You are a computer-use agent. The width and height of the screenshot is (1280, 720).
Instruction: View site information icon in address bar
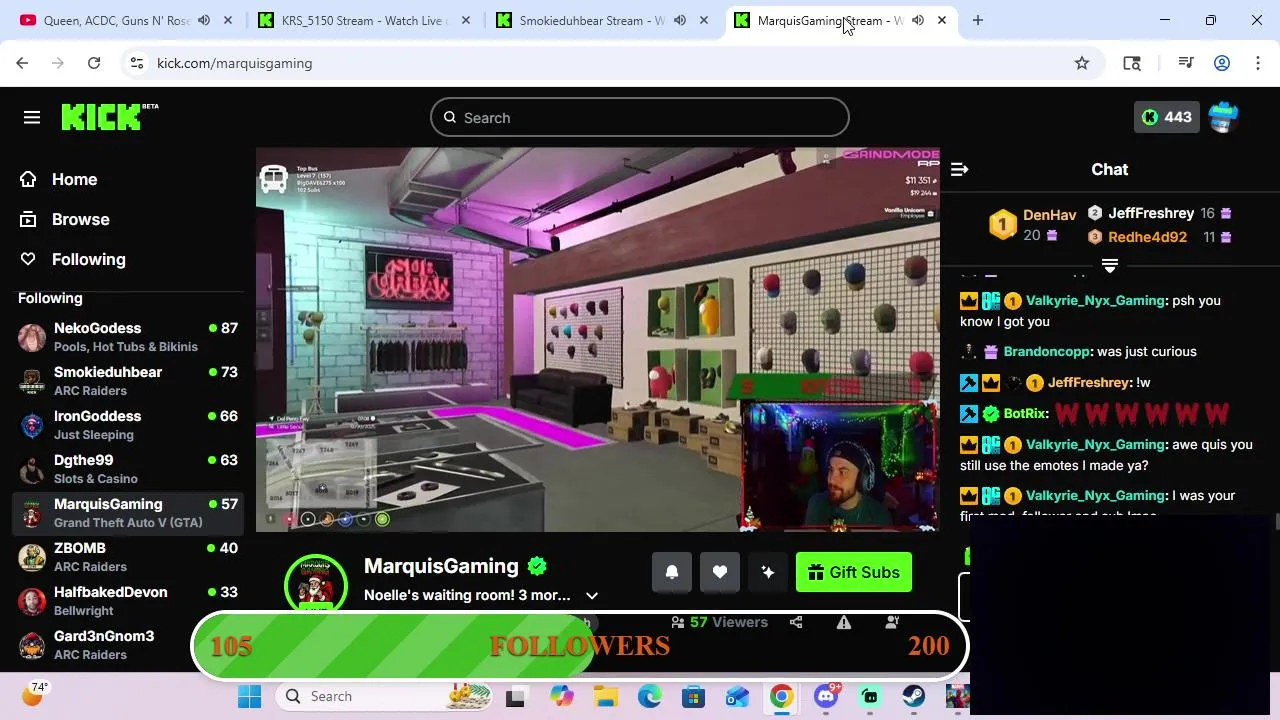coord(137,63)
